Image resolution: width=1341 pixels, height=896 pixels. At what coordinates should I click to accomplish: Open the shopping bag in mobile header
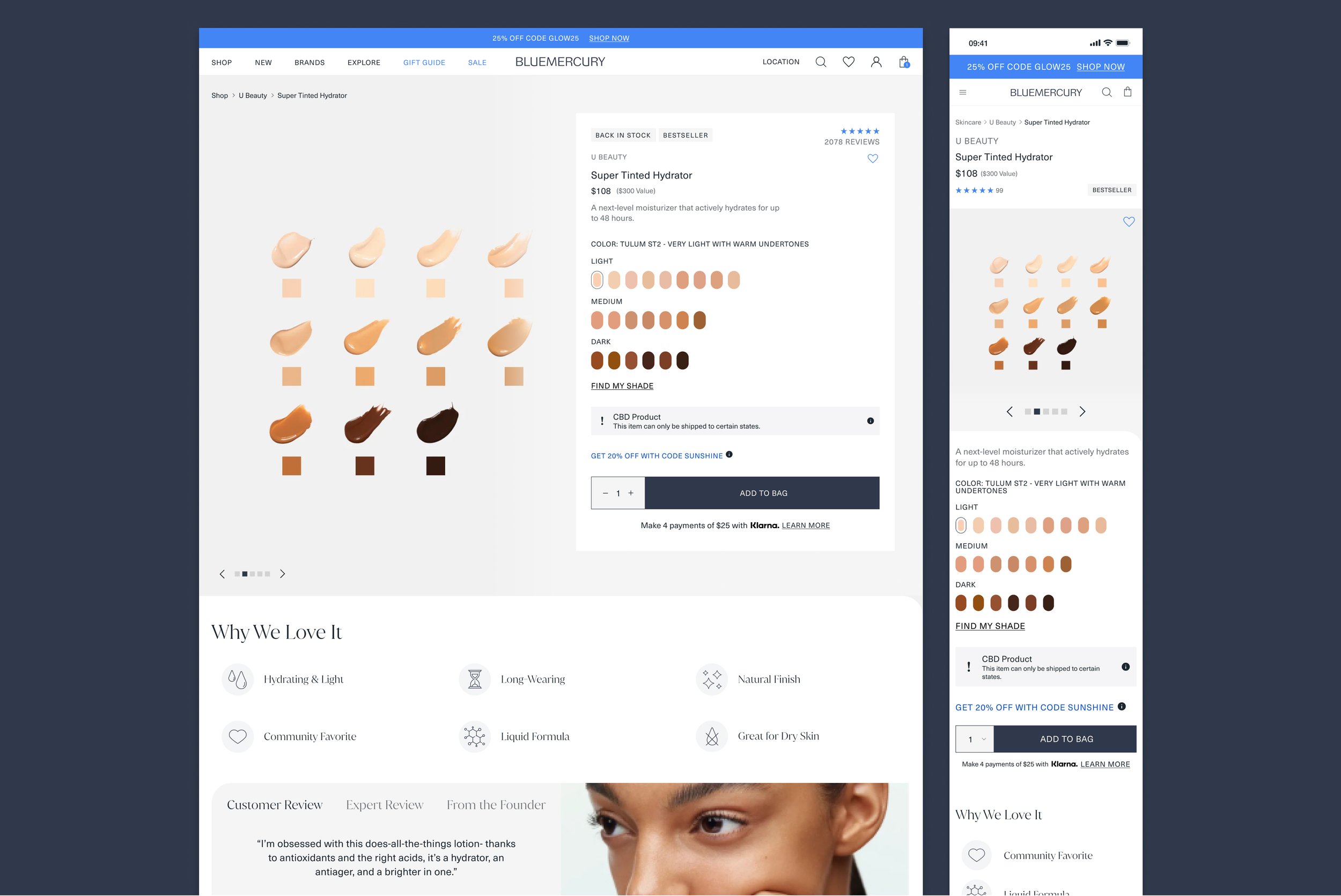[x=1127, y=92]
